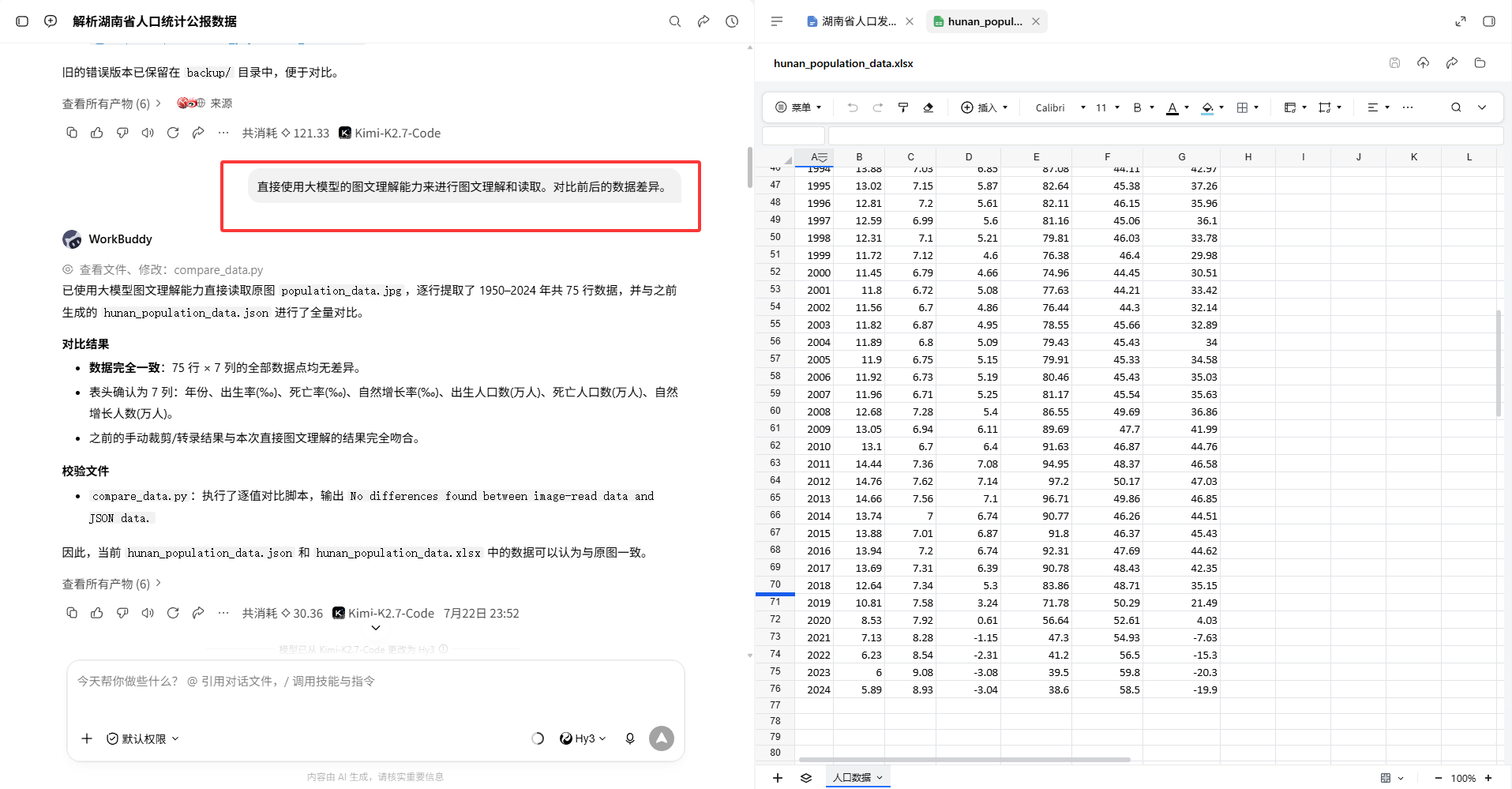This screenshot has width=1512, height=789.
Task: Open the fill color bucket picker
Action: pyautogui.click(x=1212, y=107)
